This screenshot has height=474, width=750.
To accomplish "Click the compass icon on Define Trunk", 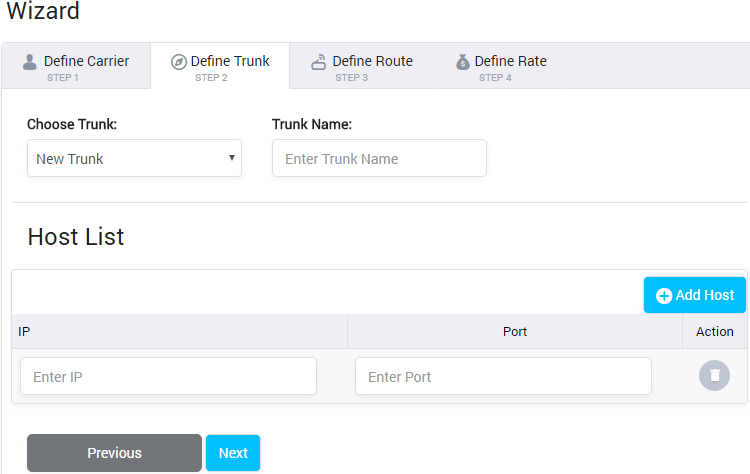I will click(x=179, y=62).
